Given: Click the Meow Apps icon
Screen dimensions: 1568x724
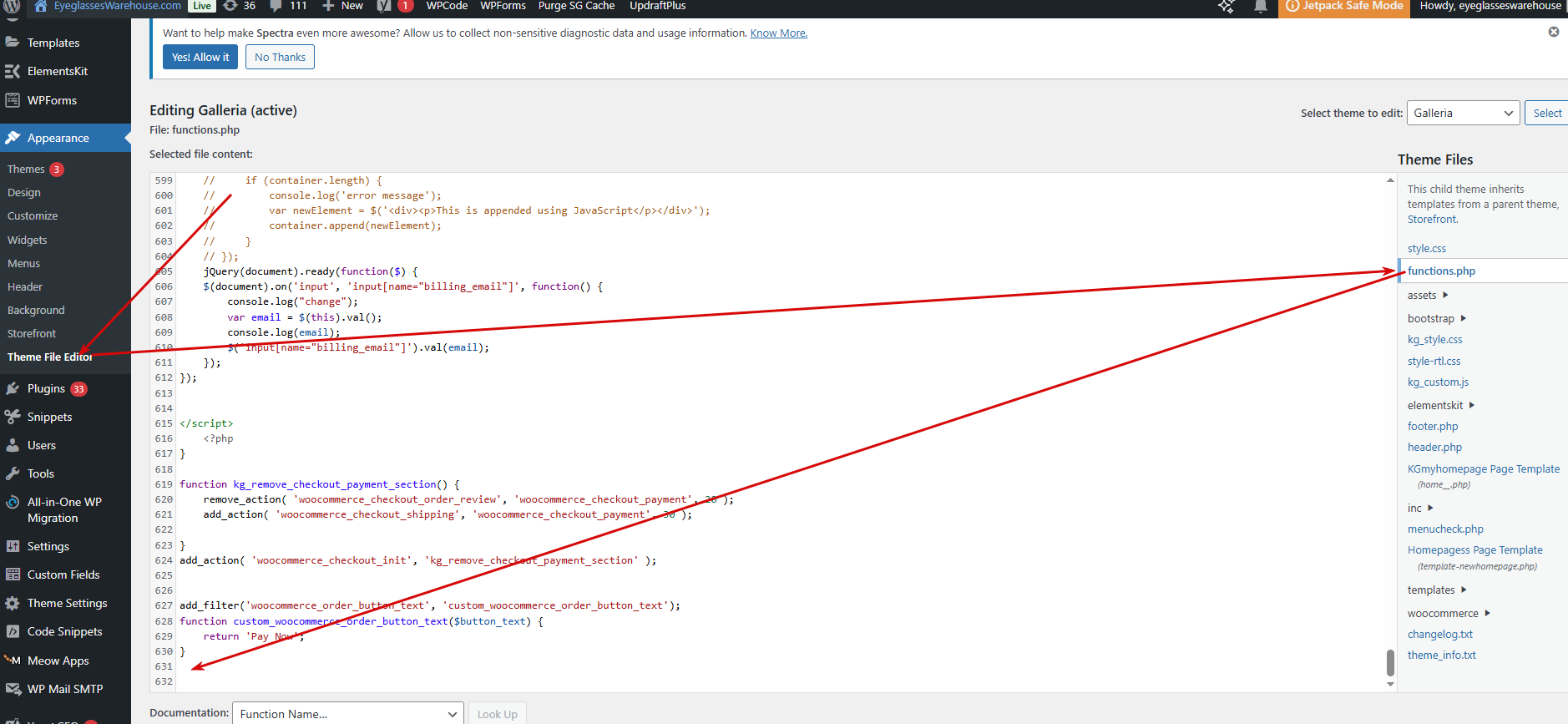Looking at the screenshot, I should pyautogui.click(x=13, y=661).
